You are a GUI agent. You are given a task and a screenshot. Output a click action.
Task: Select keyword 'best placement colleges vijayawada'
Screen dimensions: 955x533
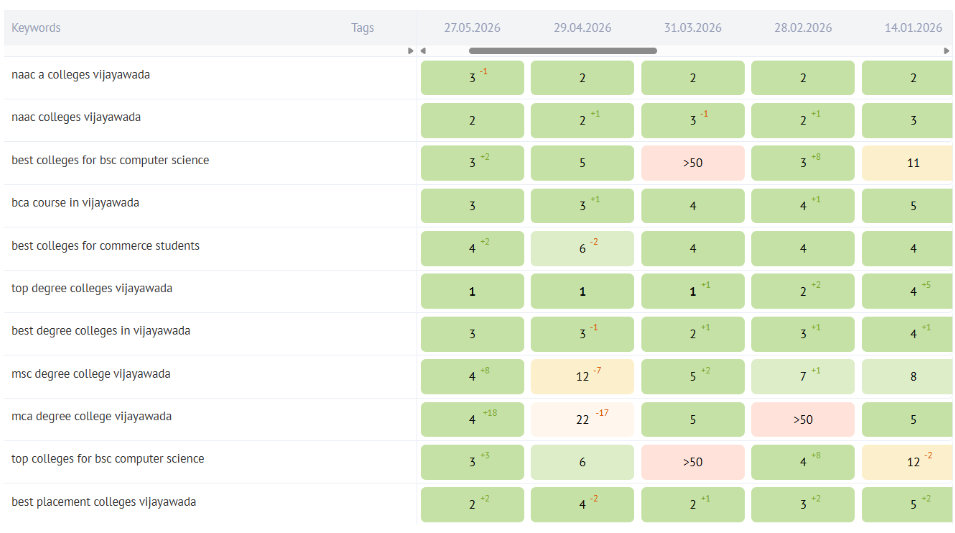tap(104, 502)
